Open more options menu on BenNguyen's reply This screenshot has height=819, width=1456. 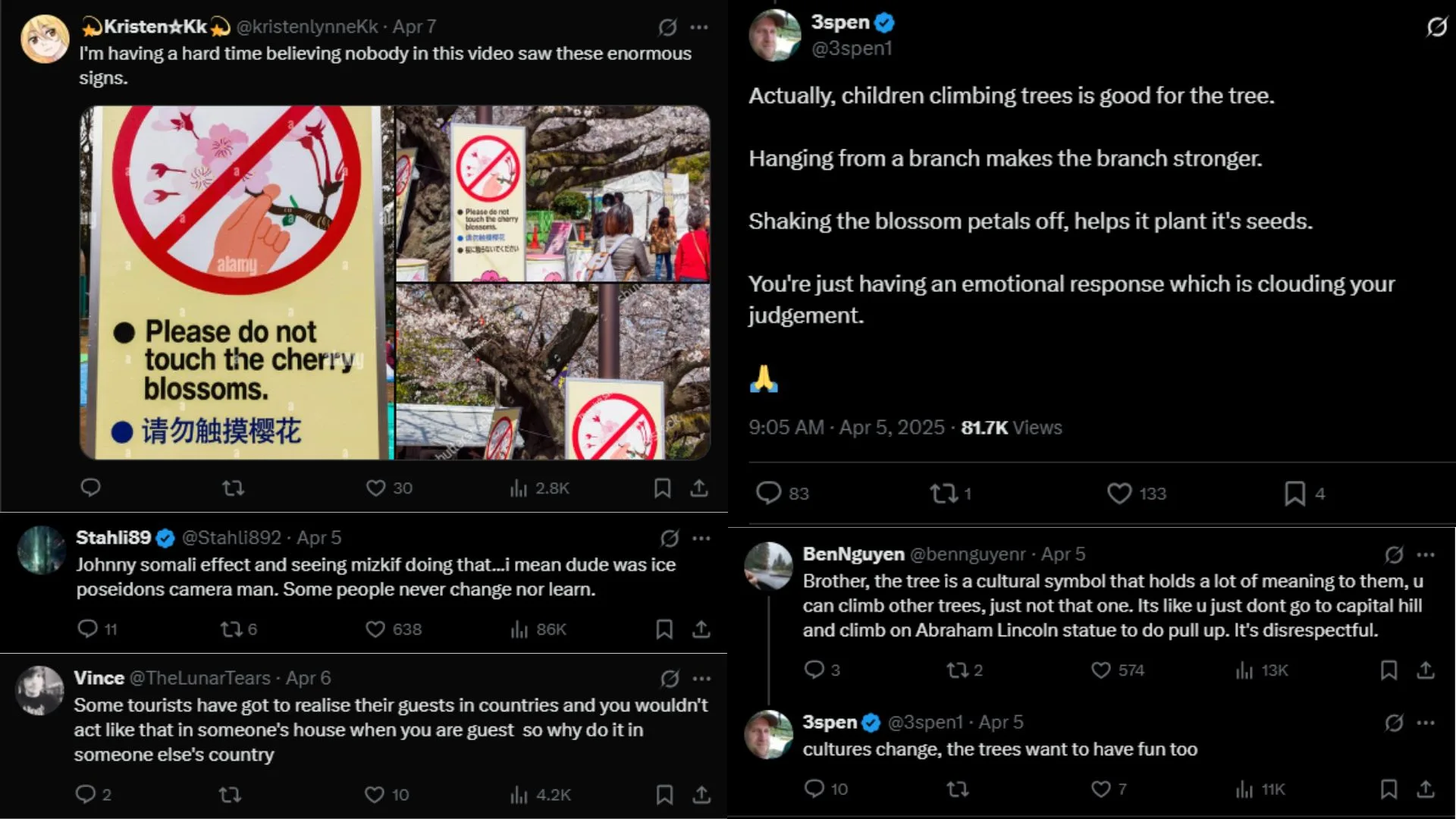point(1426,555)
